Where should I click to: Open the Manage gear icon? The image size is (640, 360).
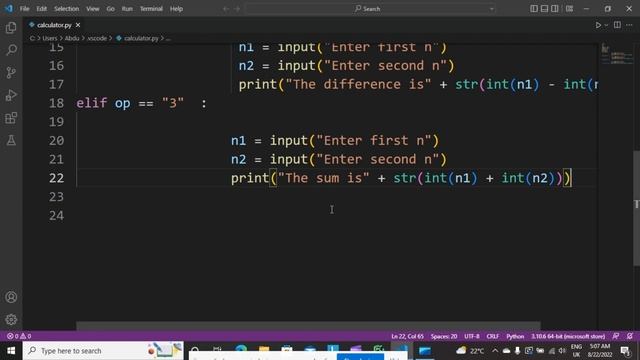[x=11, y=320]
